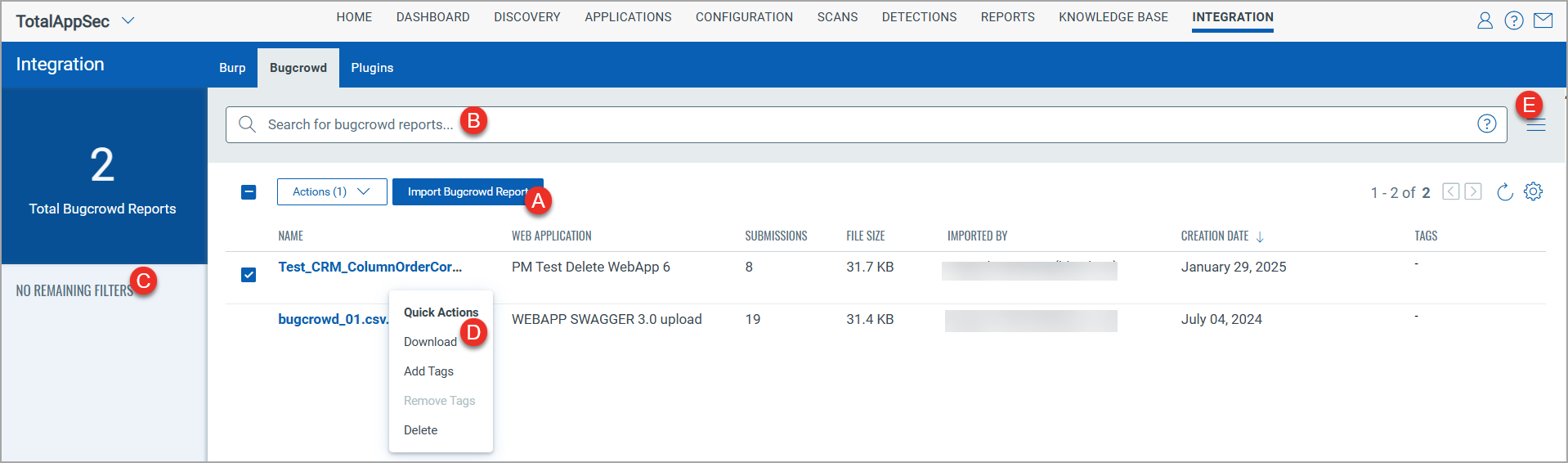This screenshot has height=463, width=1568.
Task: Click the July 04, 2024 date
Action: 1221,319
